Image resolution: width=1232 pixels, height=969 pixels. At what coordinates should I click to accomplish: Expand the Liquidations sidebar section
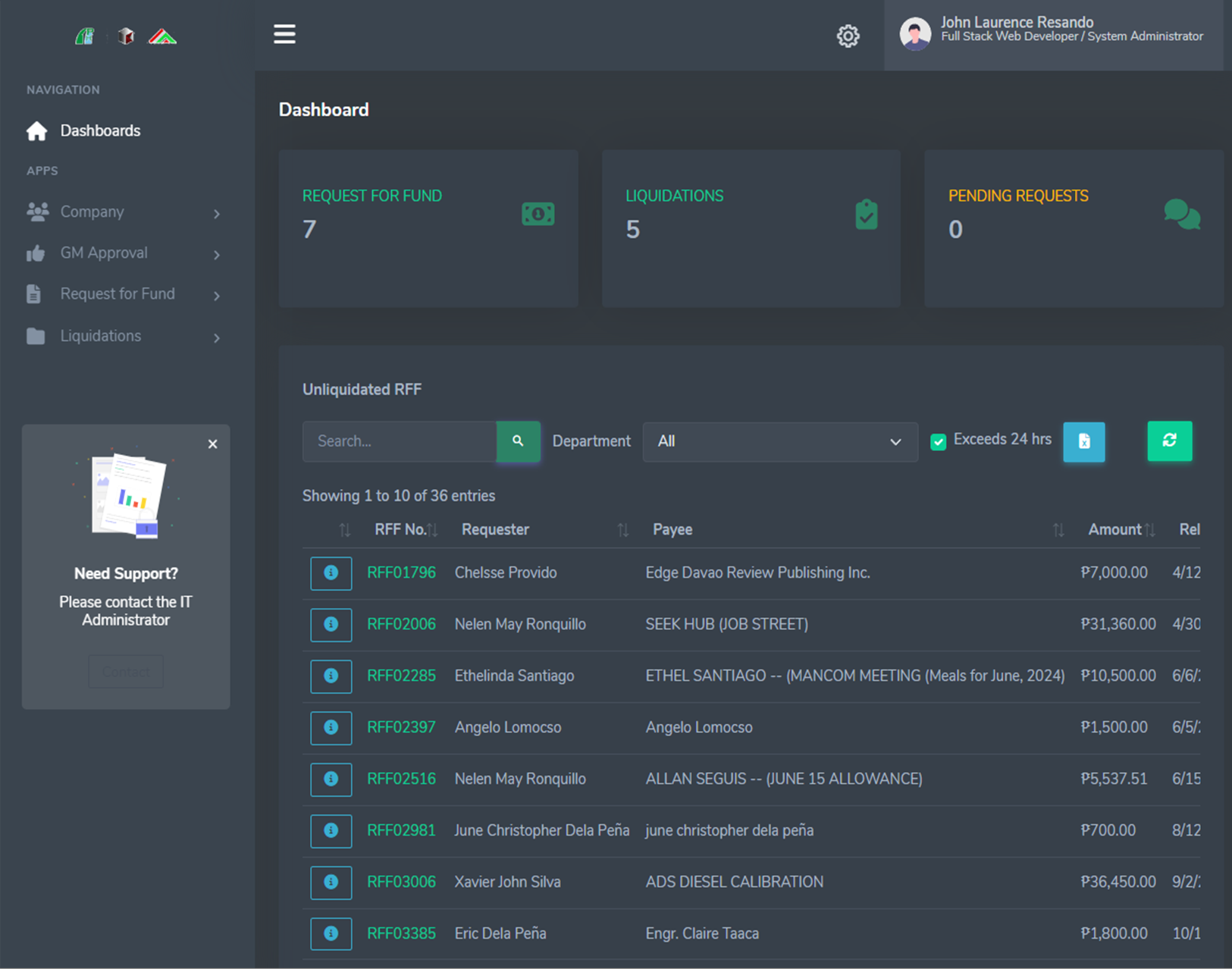123,336
